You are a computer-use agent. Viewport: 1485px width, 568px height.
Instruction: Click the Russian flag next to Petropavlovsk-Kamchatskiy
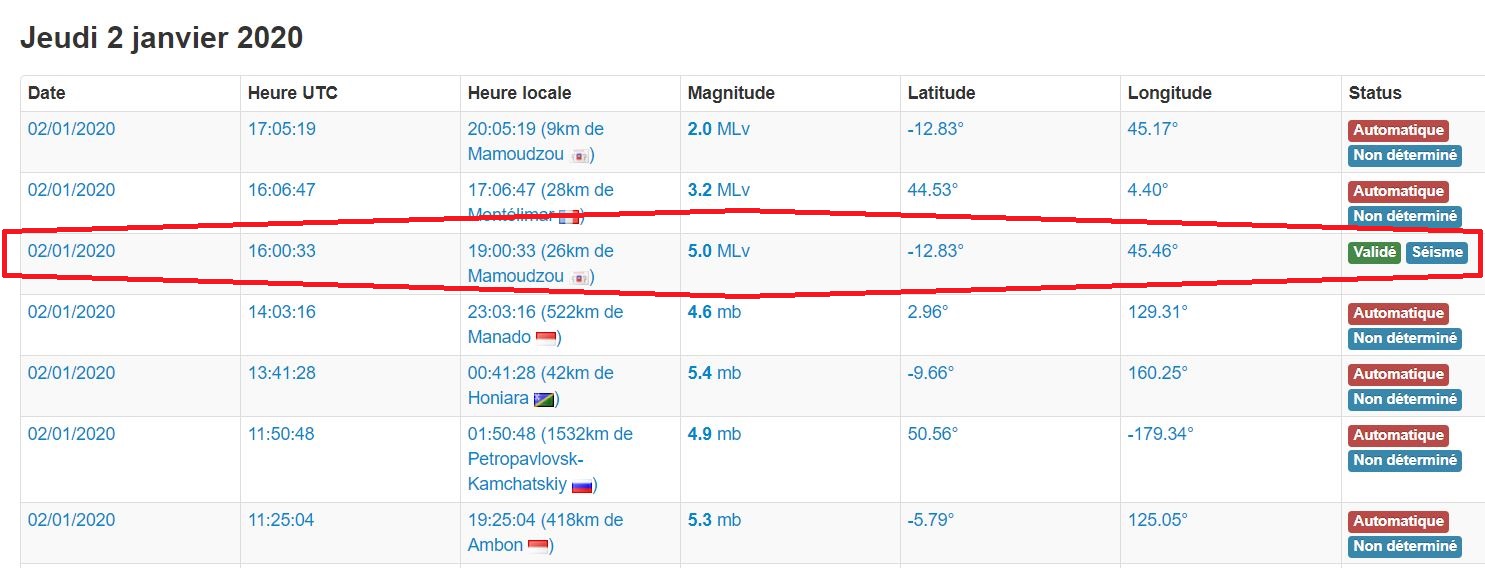tap(582, 486)
